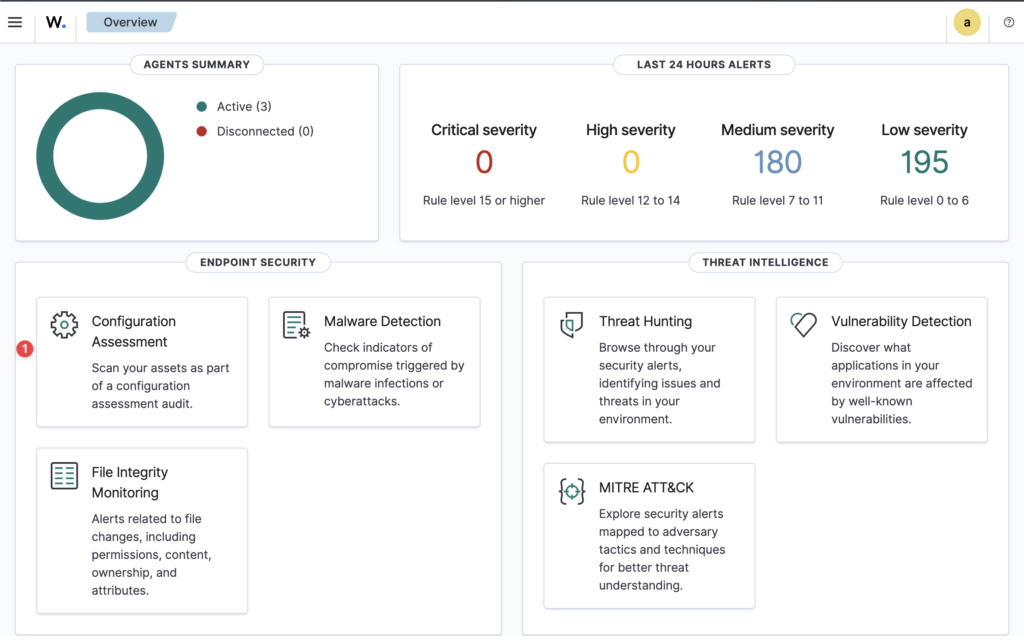Image resolution: width=1024 pixels, height=642 pixels.
Task: Open the hamburger navigation menu
Action: [x=15, y=22]
